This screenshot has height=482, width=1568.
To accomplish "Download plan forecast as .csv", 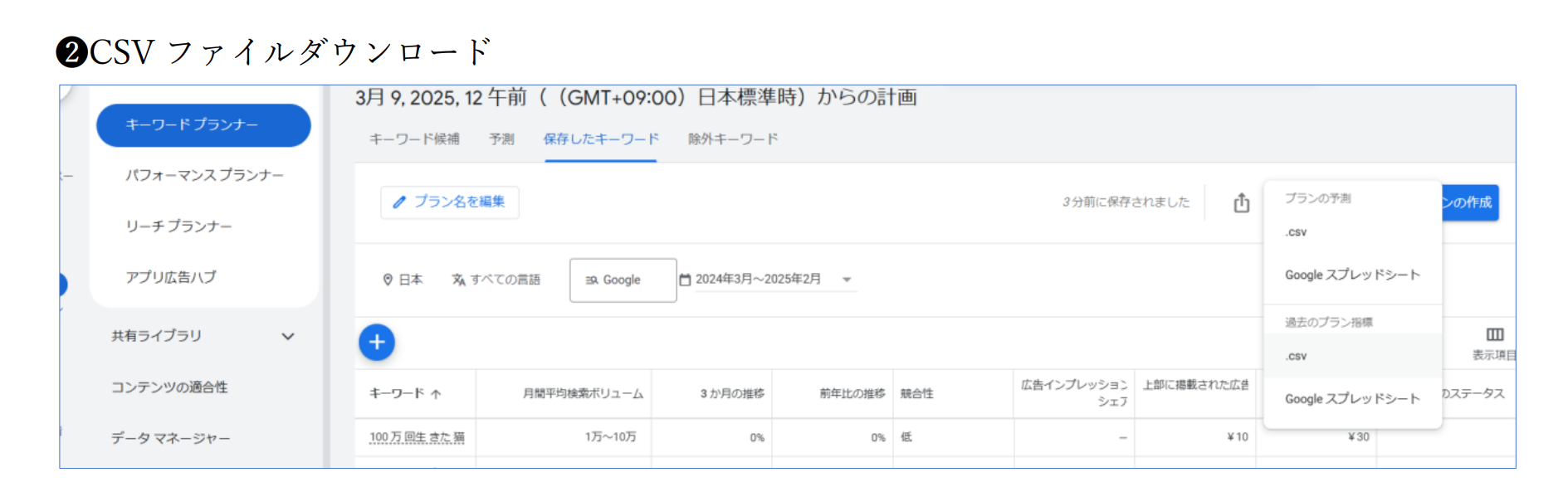I will pyautogui.click(x=1296, y=232).
